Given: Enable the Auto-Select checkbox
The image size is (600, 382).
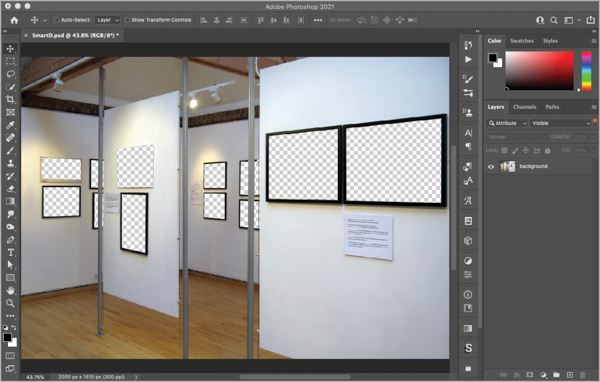Looking at the screenshot, I should tap(57, 20).
